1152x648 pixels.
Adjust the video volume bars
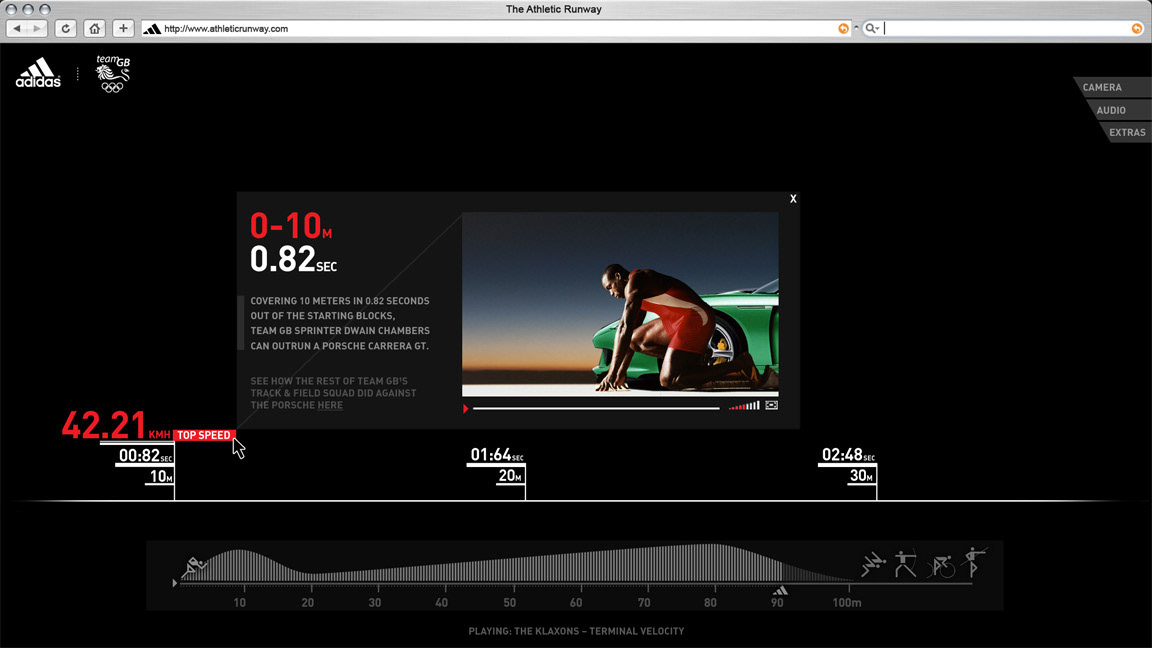[x=744, y=406]
